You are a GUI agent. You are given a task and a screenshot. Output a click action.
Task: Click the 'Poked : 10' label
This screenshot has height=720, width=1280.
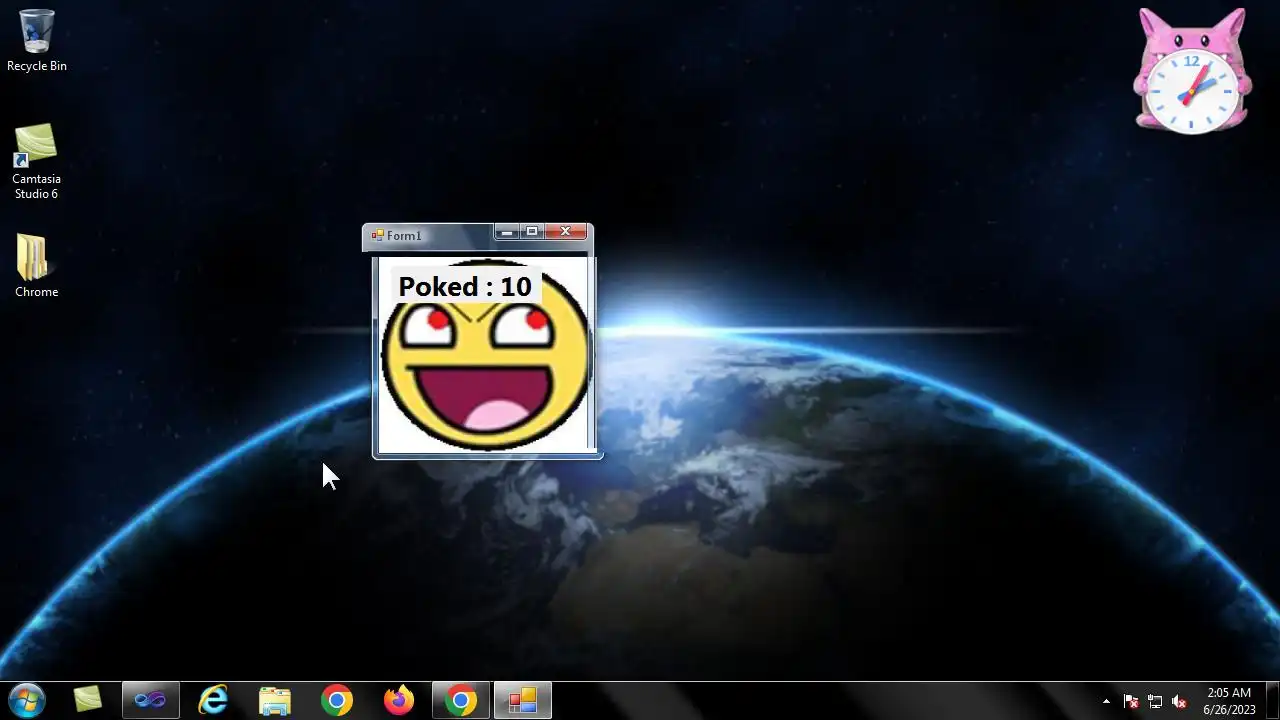click(x=465, y=287)
